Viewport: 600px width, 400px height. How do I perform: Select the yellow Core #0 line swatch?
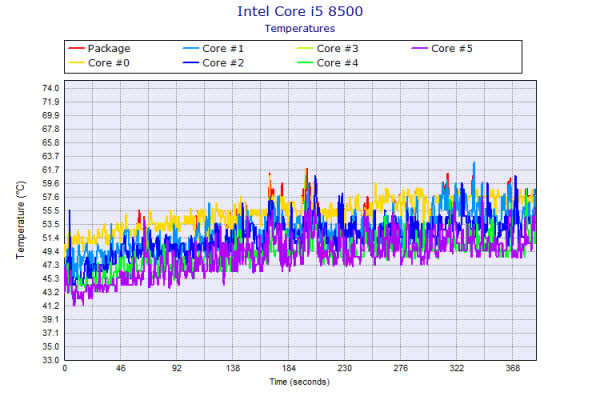tap(76, 62)
